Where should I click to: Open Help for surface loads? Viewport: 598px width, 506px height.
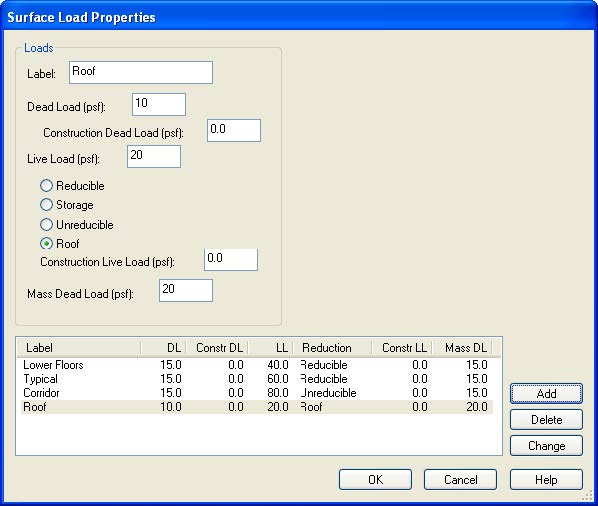point(546,479)
